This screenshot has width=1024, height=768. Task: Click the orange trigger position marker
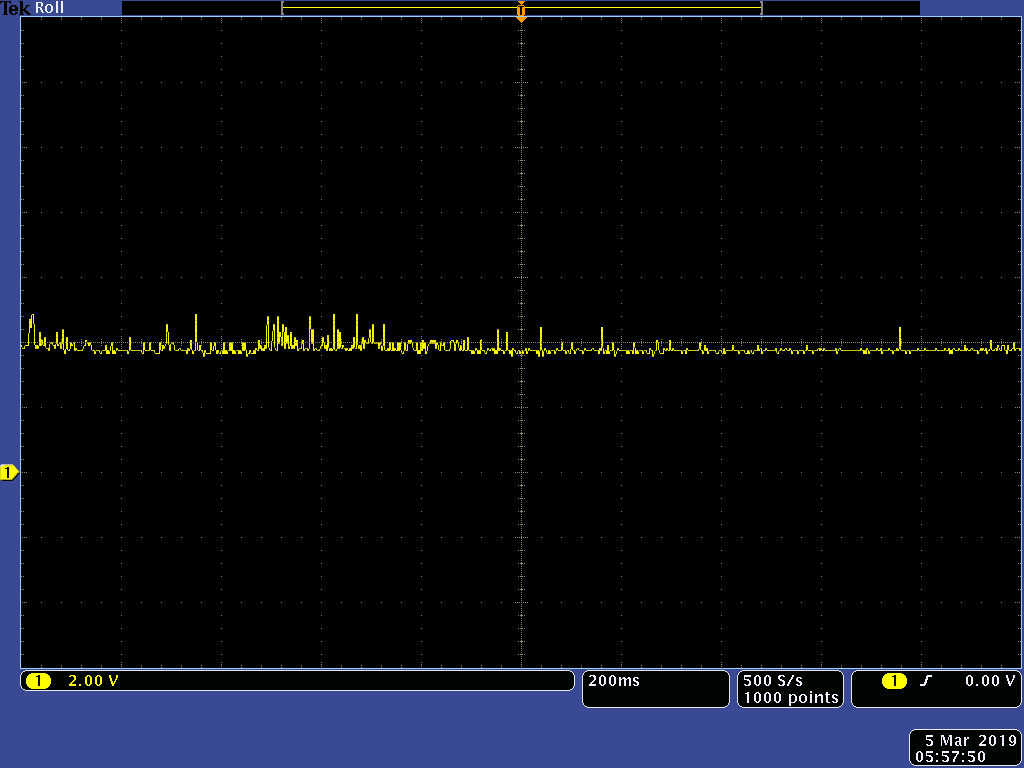click(x=521, y=12)
